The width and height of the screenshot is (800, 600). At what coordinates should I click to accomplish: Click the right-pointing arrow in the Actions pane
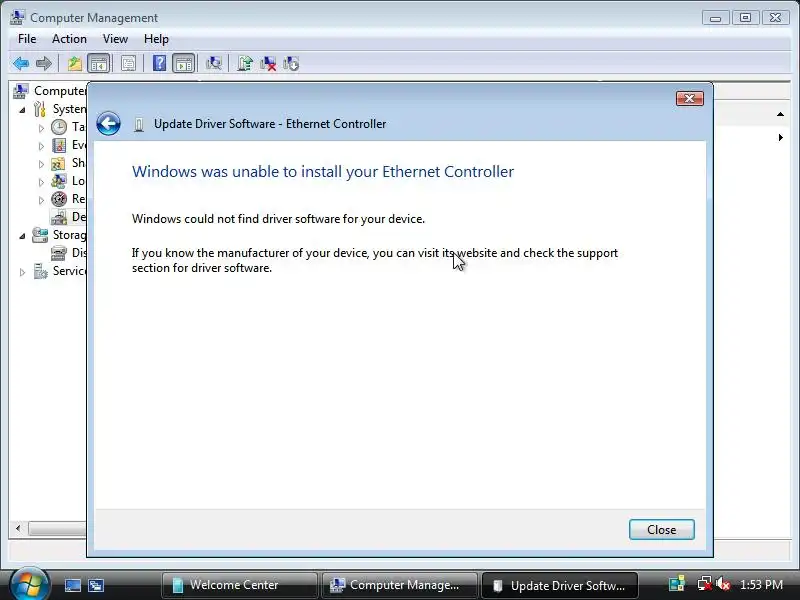pos(781,137)
